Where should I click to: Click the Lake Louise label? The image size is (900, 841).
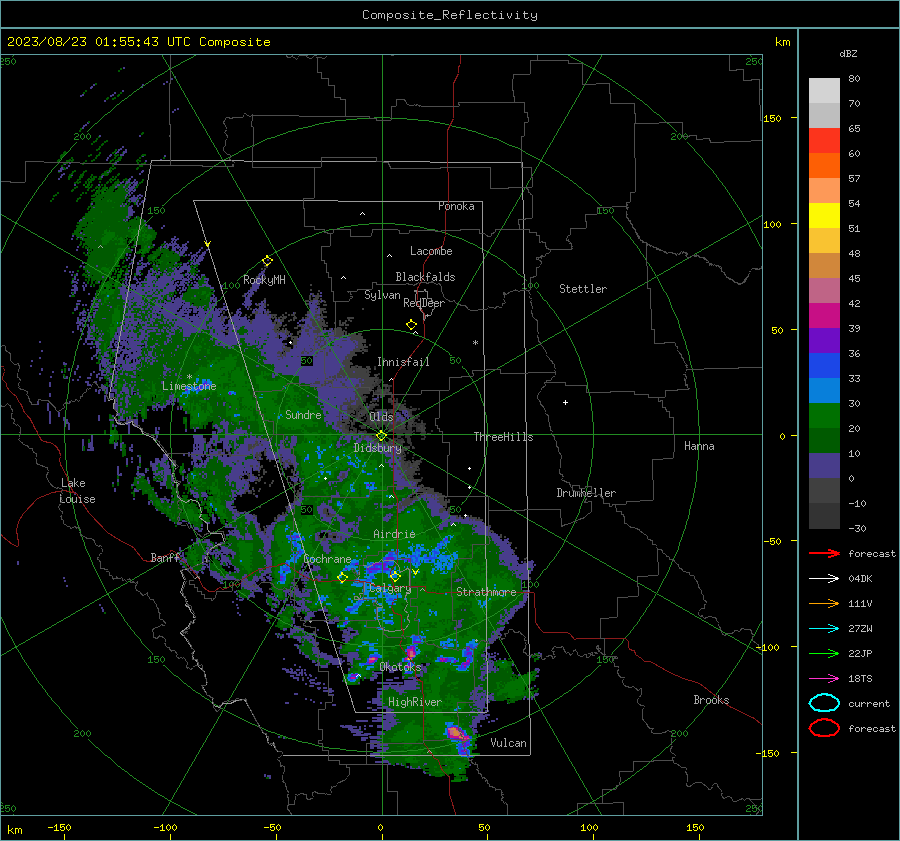tap(77, 491)
